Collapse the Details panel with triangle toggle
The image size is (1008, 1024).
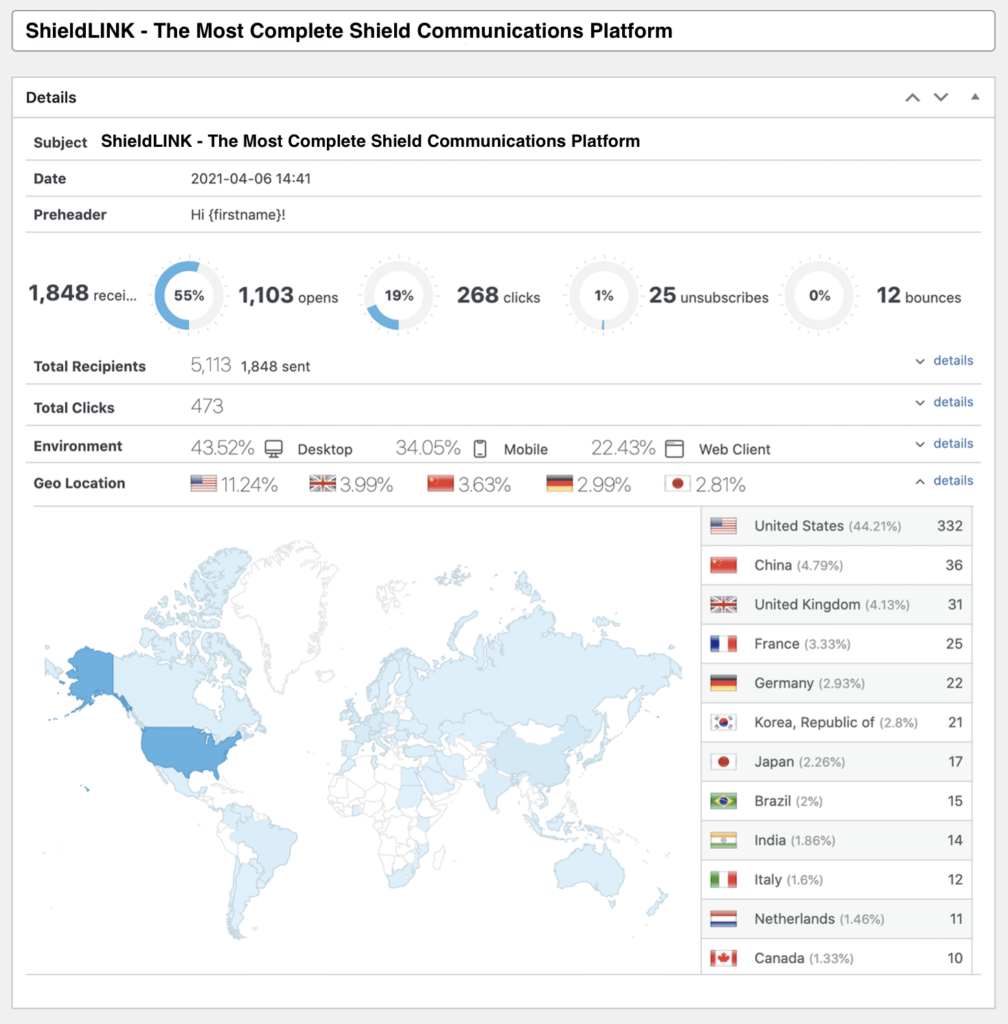[975, 97]
